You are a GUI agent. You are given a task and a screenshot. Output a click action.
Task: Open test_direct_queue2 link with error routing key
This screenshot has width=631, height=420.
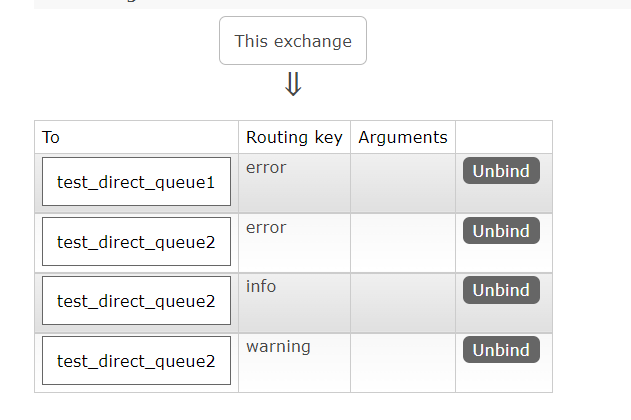pyautogui.click(x=136, y=242)
